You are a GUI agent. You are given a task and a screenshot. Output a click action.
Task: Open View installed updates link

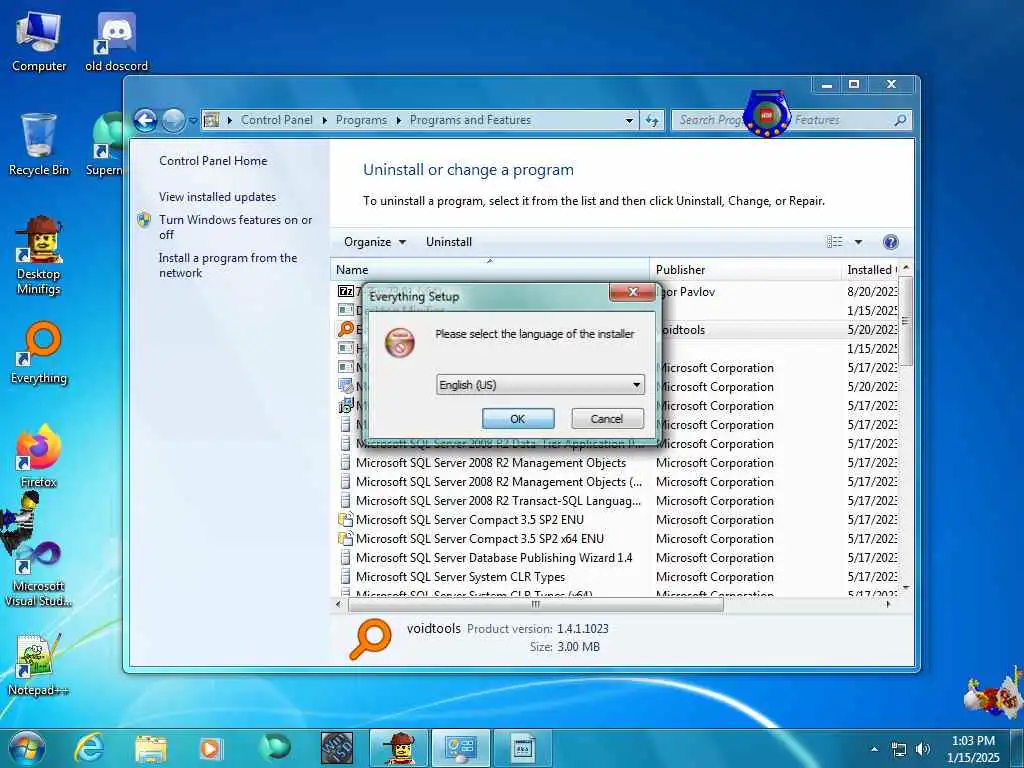pyautogui.click(x=217, y=197)
